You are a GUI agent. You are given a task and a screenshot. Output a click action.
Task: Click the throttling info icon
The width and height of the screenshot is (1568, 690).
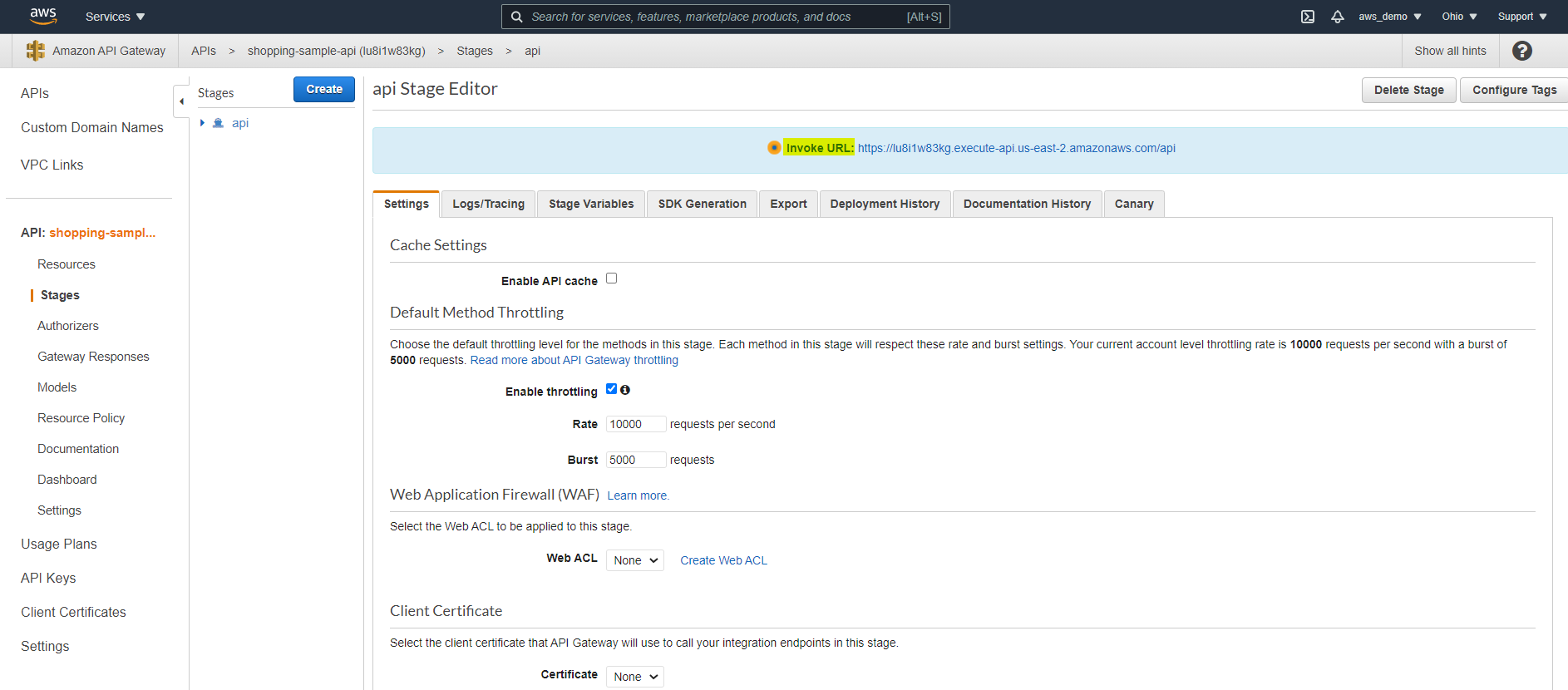pyautogui.click(x=625, y=390)
